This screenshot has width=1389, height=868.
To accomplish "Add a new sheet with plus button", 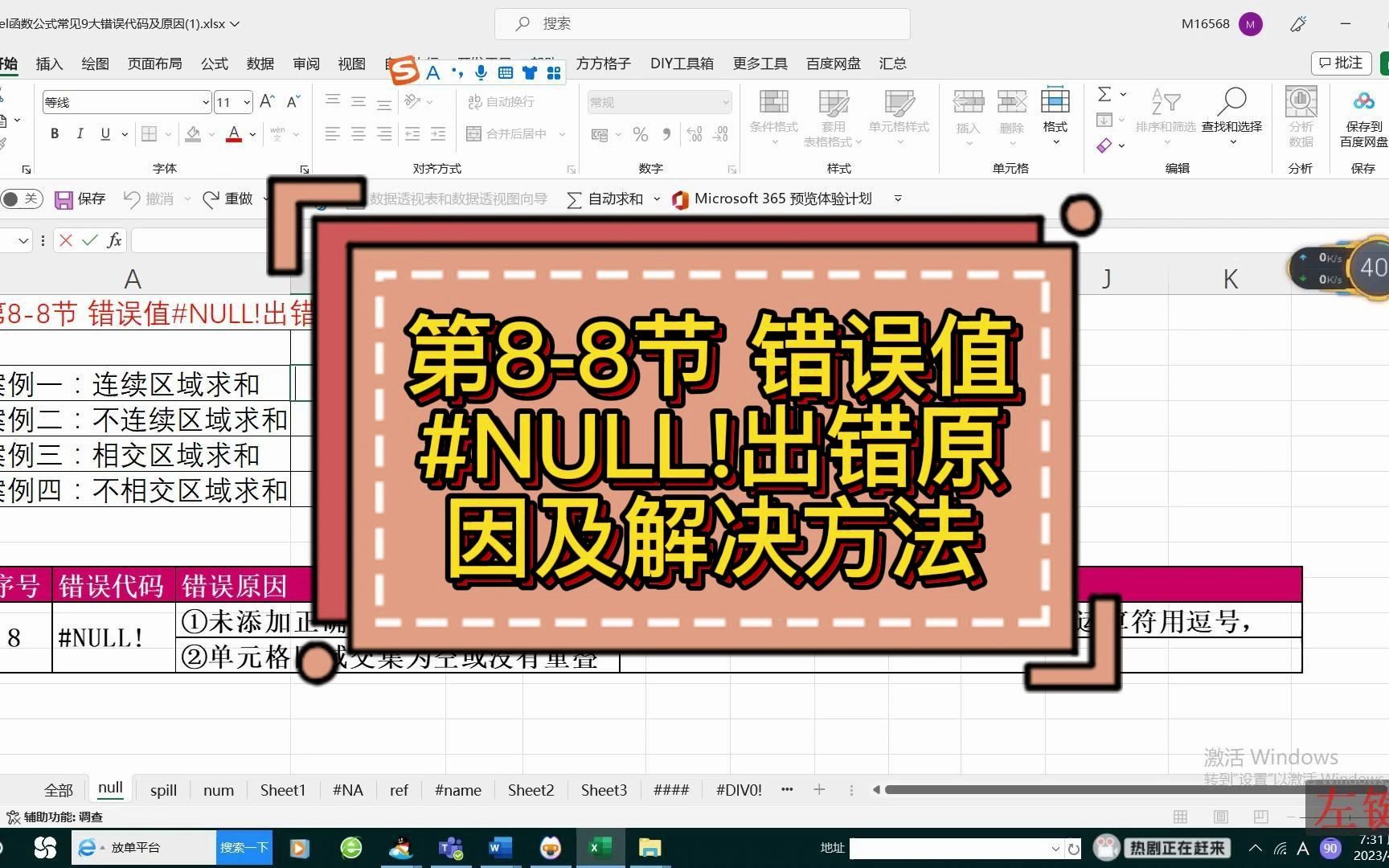I will 819,790.
